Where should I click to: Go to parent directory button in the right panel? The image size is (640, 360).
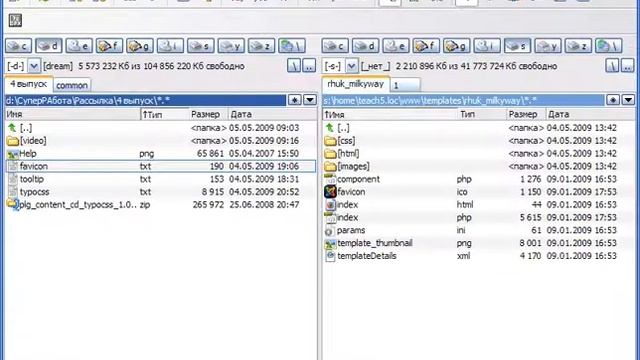click(x=627, y=66)
